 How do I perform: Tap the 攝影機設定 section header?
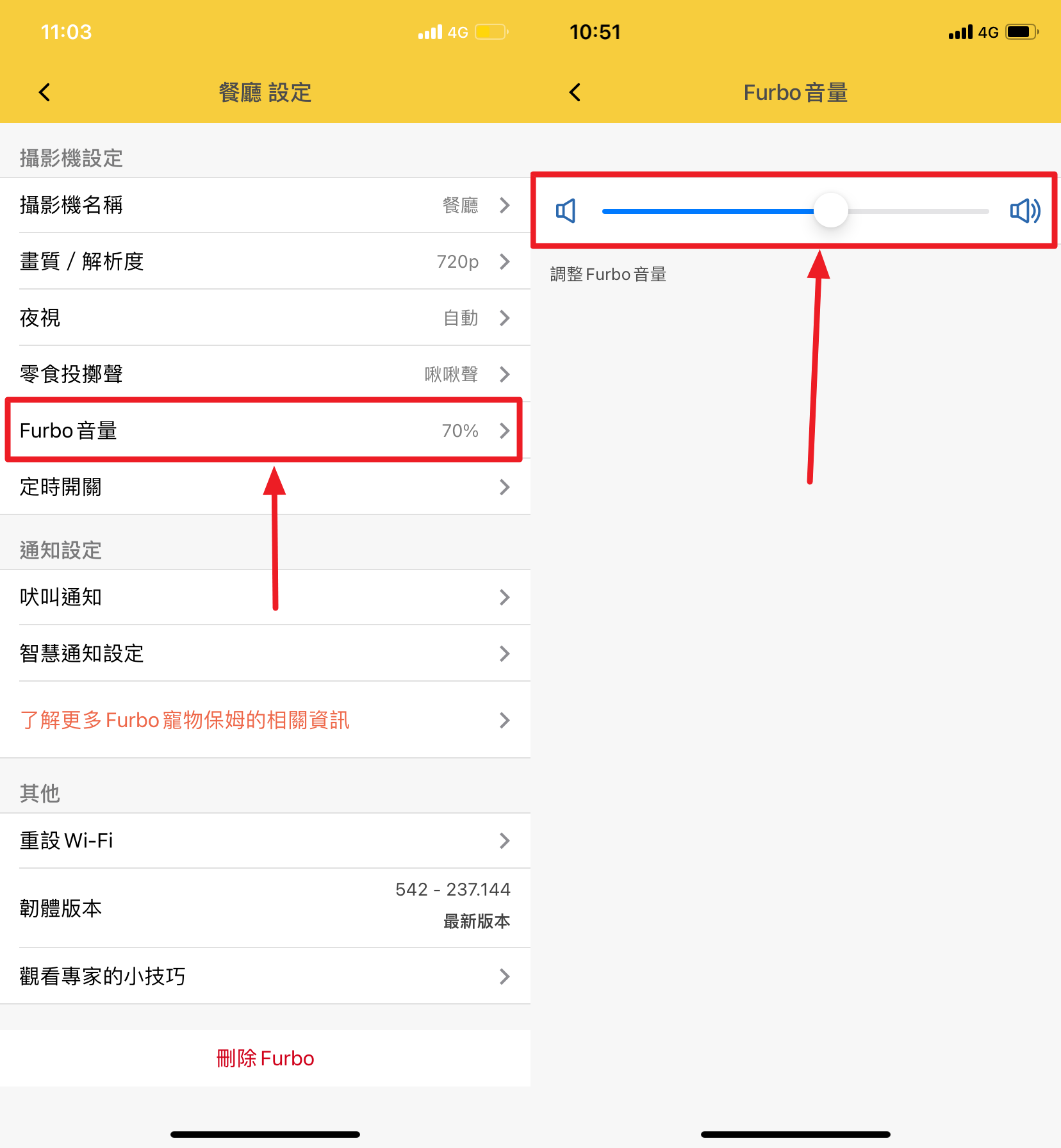(71, 158)
